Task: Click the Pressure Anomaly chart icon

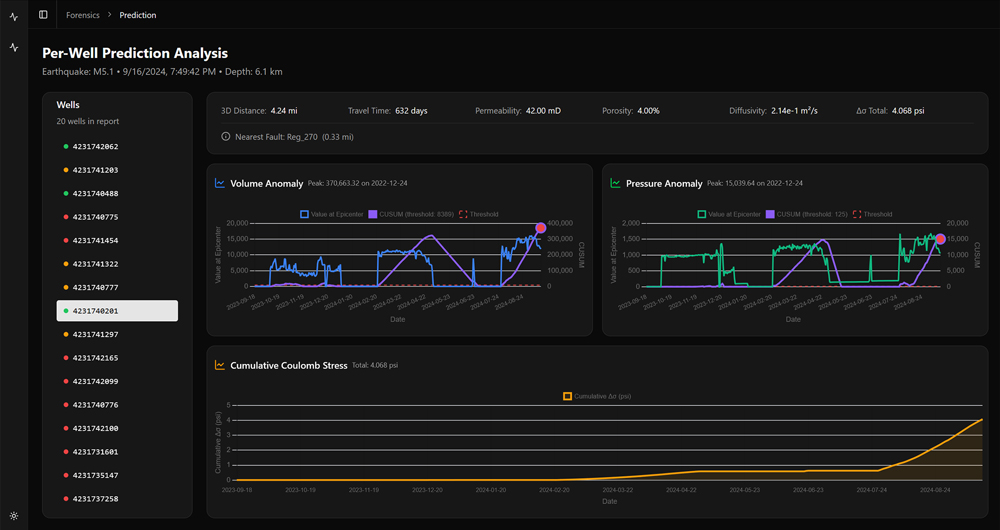Action: click(x=616, y=184)
